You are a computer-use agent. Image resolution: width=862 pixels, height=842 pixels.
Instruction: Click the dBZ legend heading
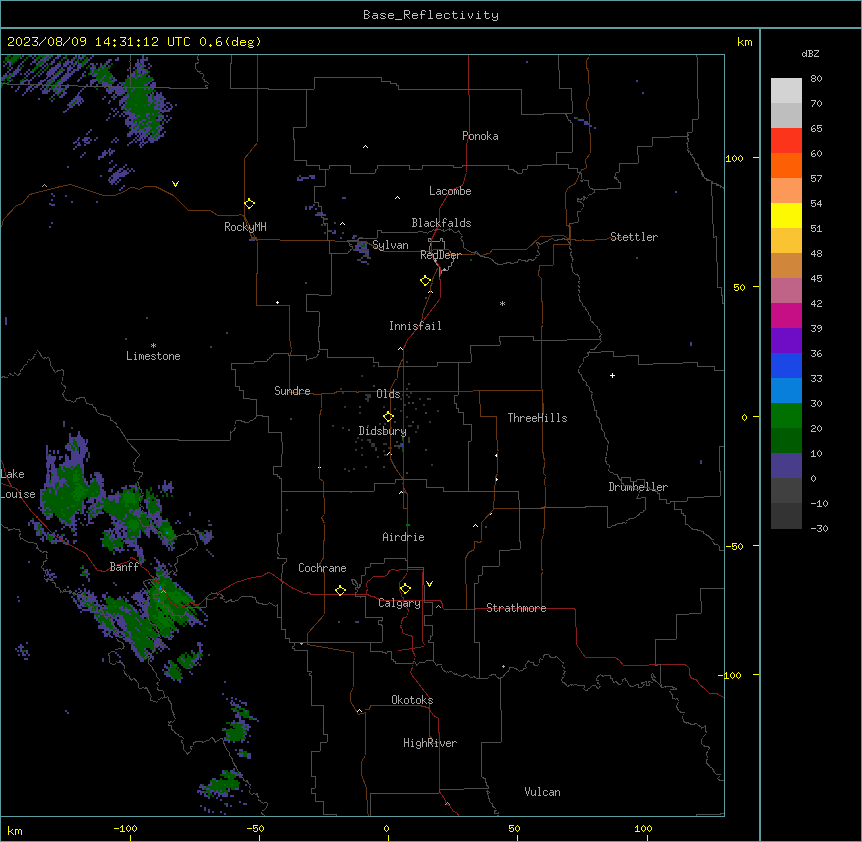click(810, 53)
